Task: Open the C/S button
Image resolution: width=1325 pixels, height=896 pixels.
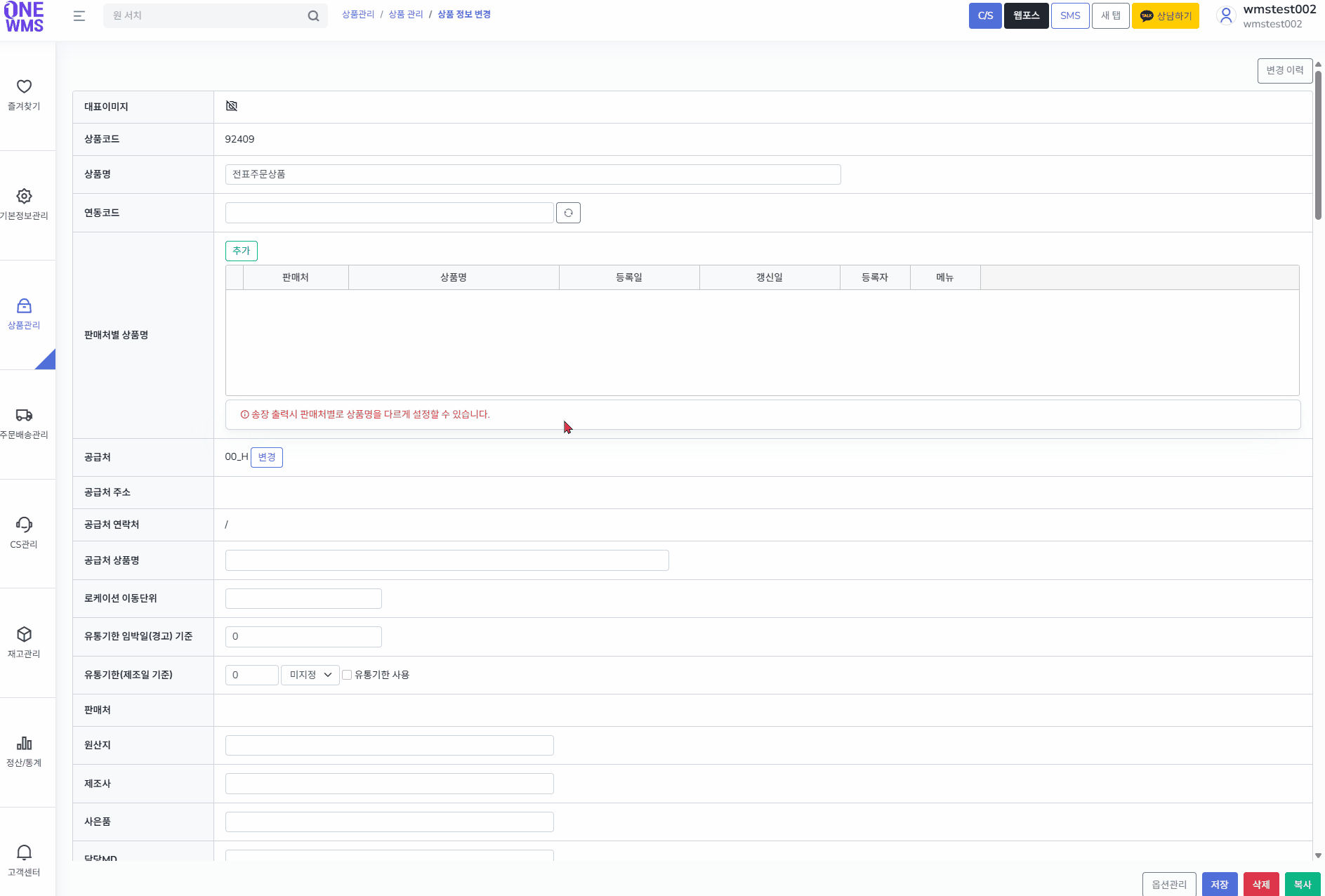Action: pyautogui.click(x=985, y=16)
